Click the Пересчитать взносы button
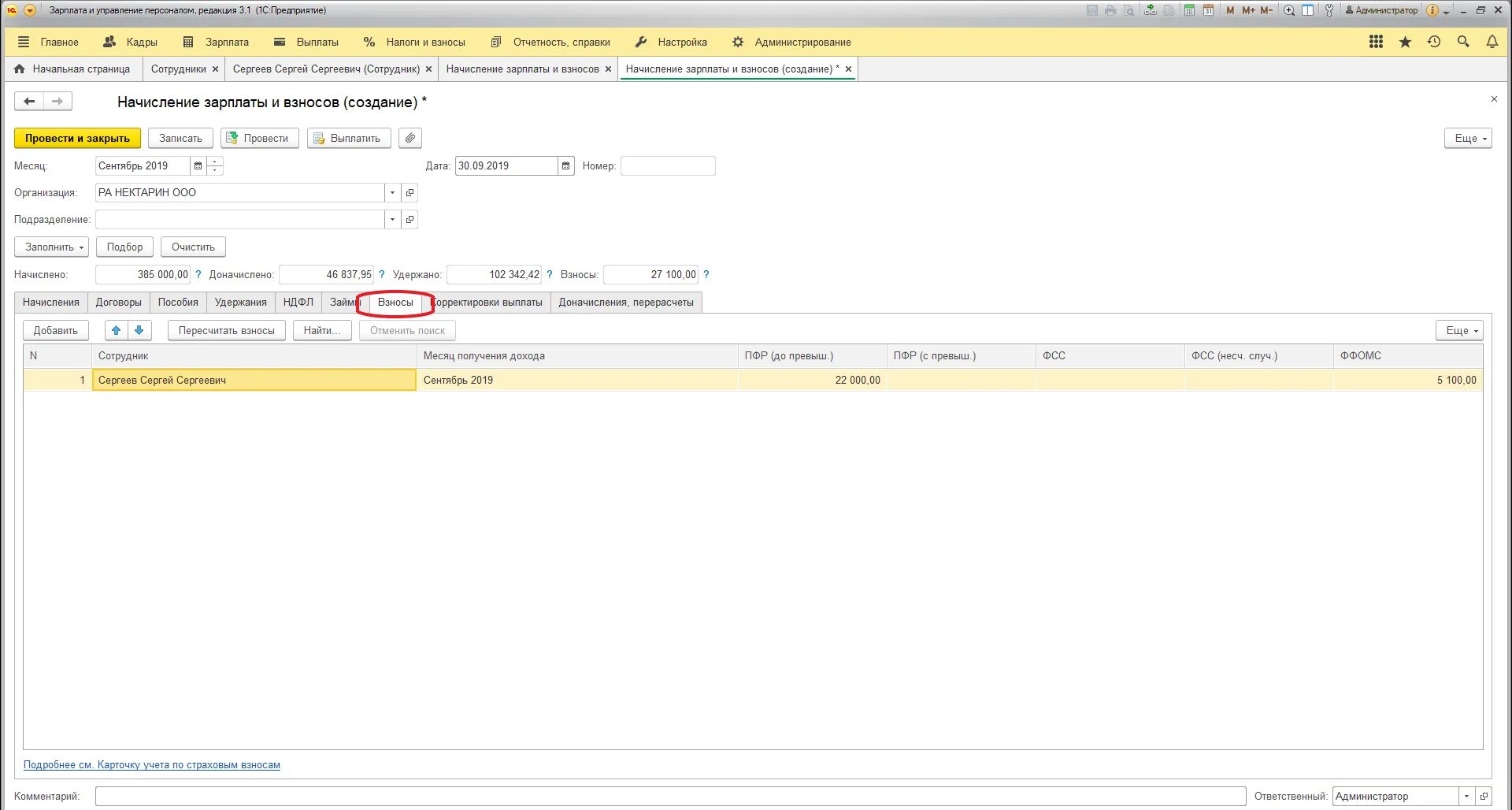 coord(227,330)
